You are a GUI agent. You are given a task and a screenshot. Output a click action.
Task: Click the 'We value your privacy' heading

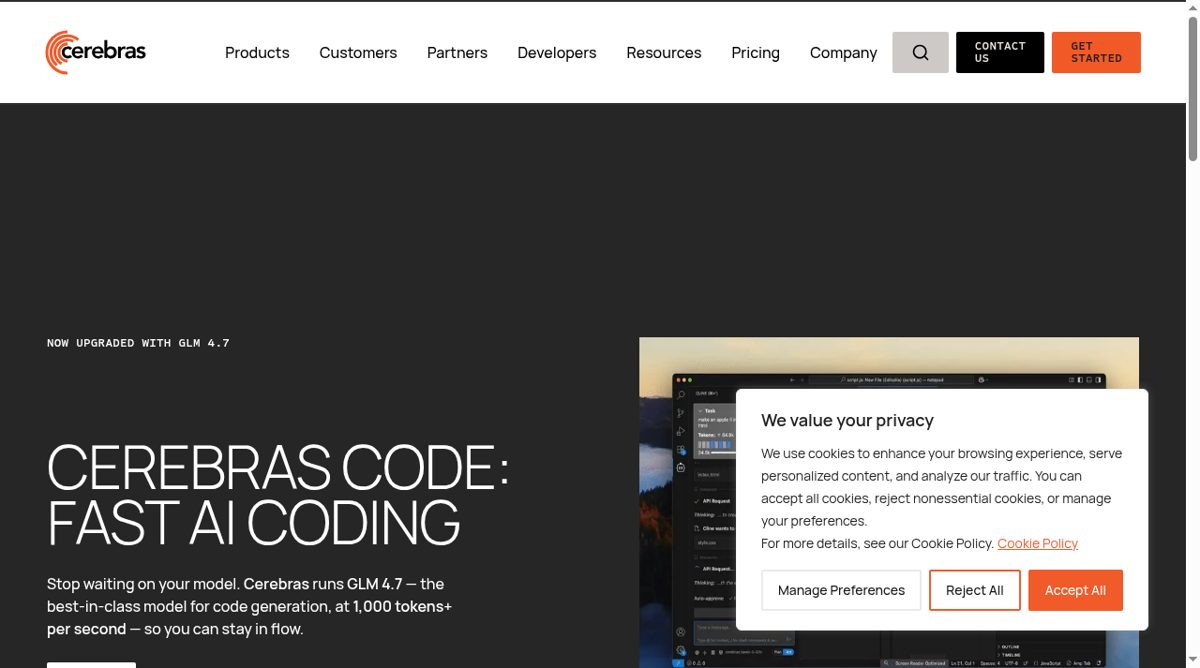847,420
